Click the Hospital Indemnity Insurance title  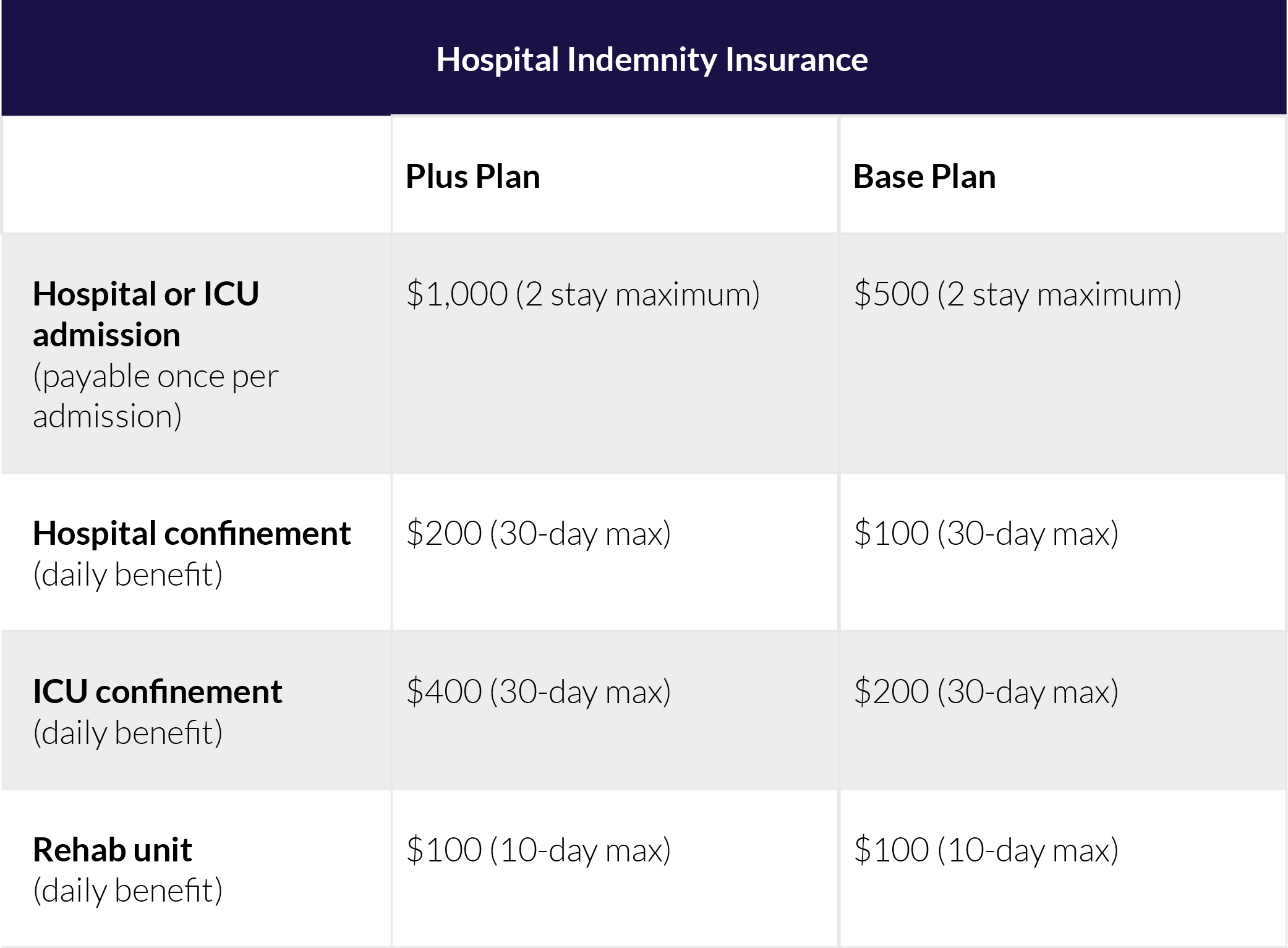pos(652,60)
